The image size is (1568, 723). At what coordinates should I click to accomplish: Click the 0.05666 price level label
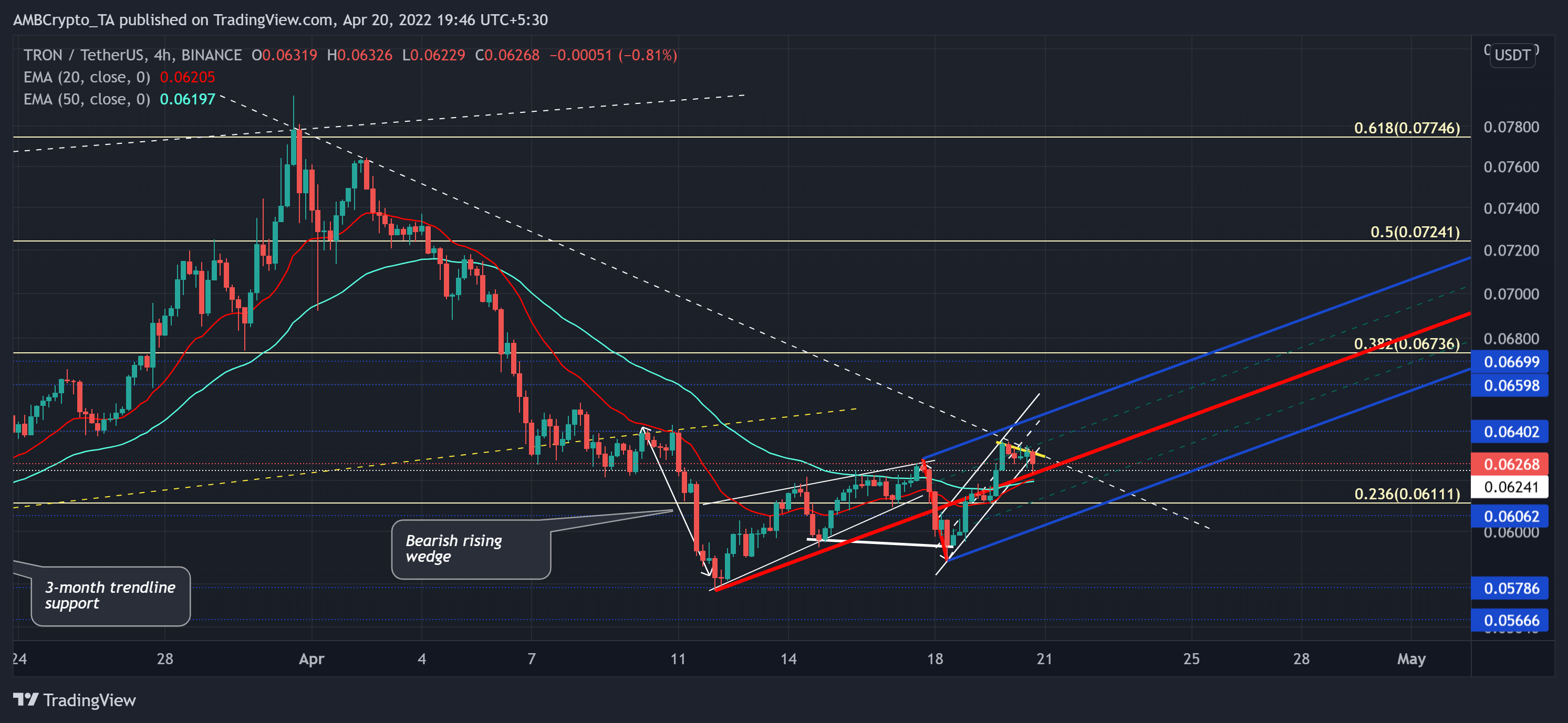pos(1511,620)
